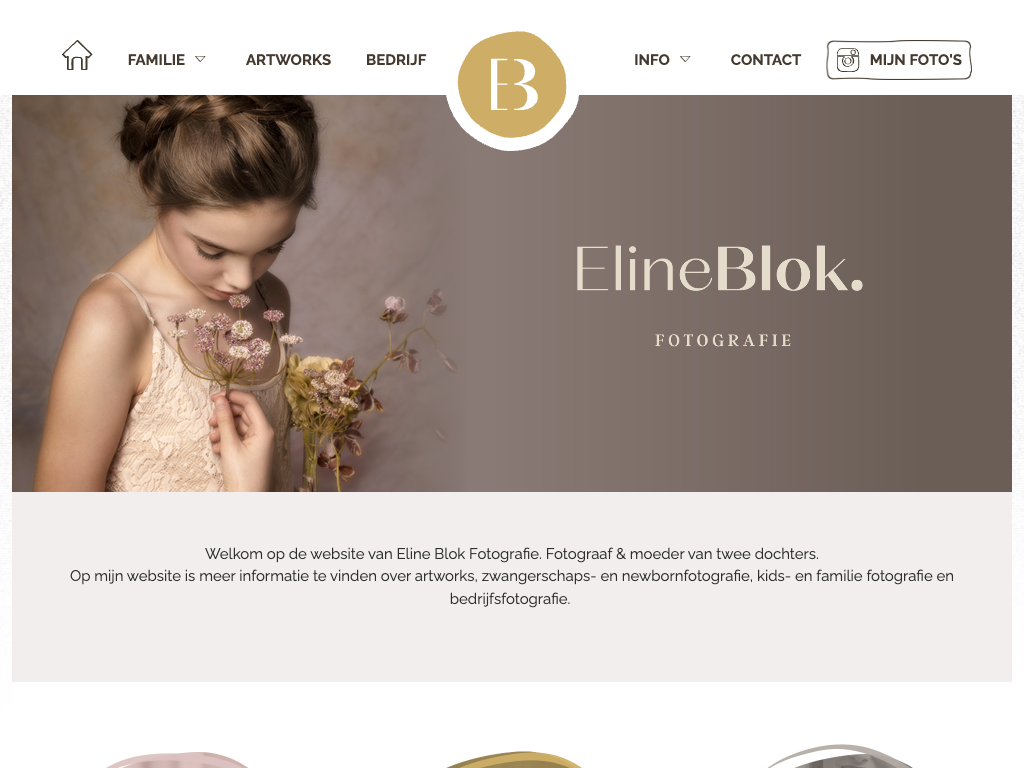The image size is (1024, 768).
Task: Click the gold shape at bottom center
Action: pos(514,760)
